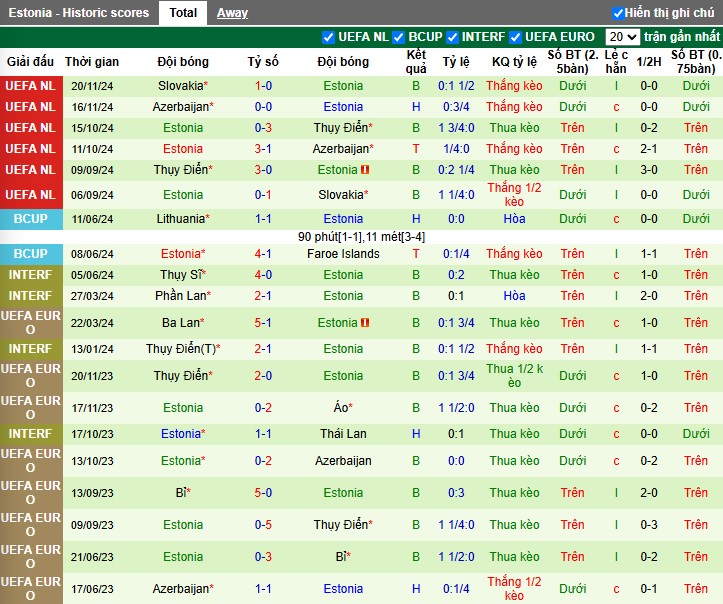This screenshot has height=604, width=723.
Task: Click Thụy Điển team in 15/10/24 row
Action: 343,128
